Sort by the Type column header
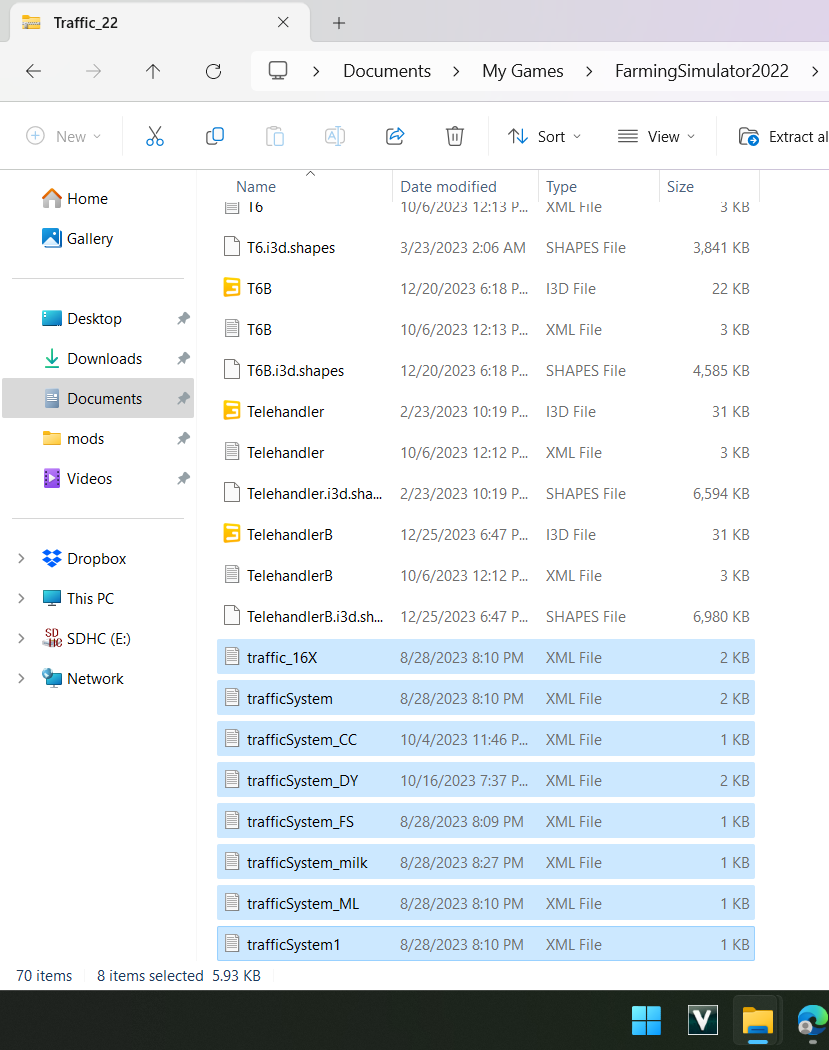The image size is (829, 1050). click(x=561, y=187)
